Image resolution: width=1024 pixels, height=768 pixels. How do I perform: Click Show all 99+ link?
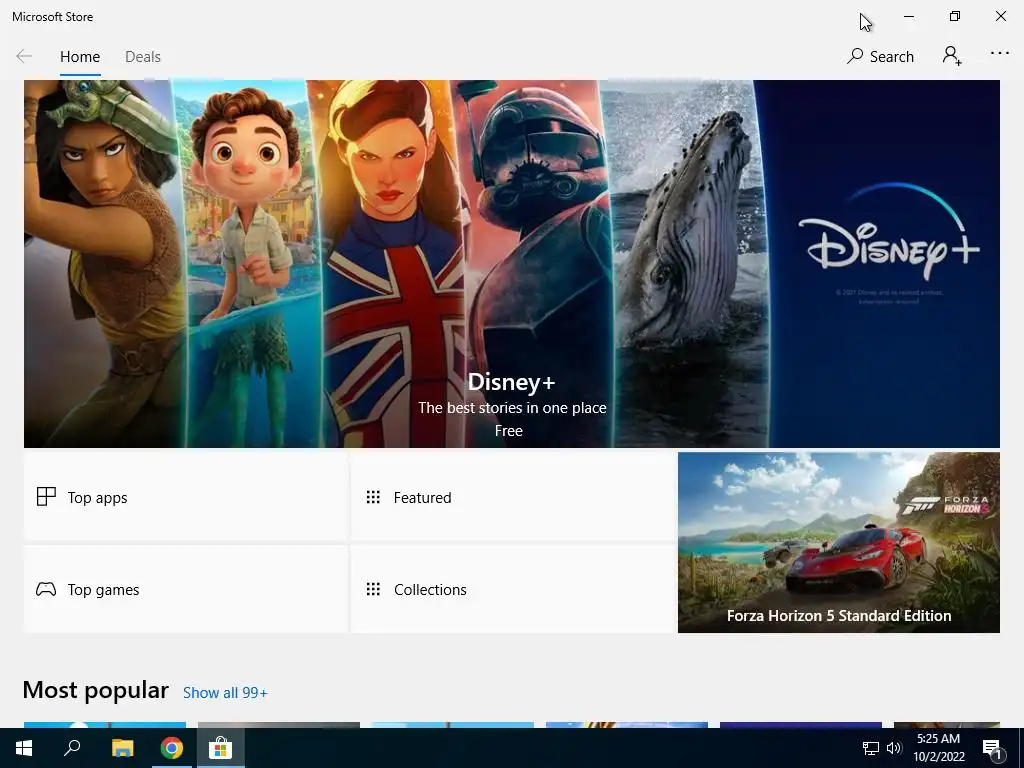(x=225, y=693)
